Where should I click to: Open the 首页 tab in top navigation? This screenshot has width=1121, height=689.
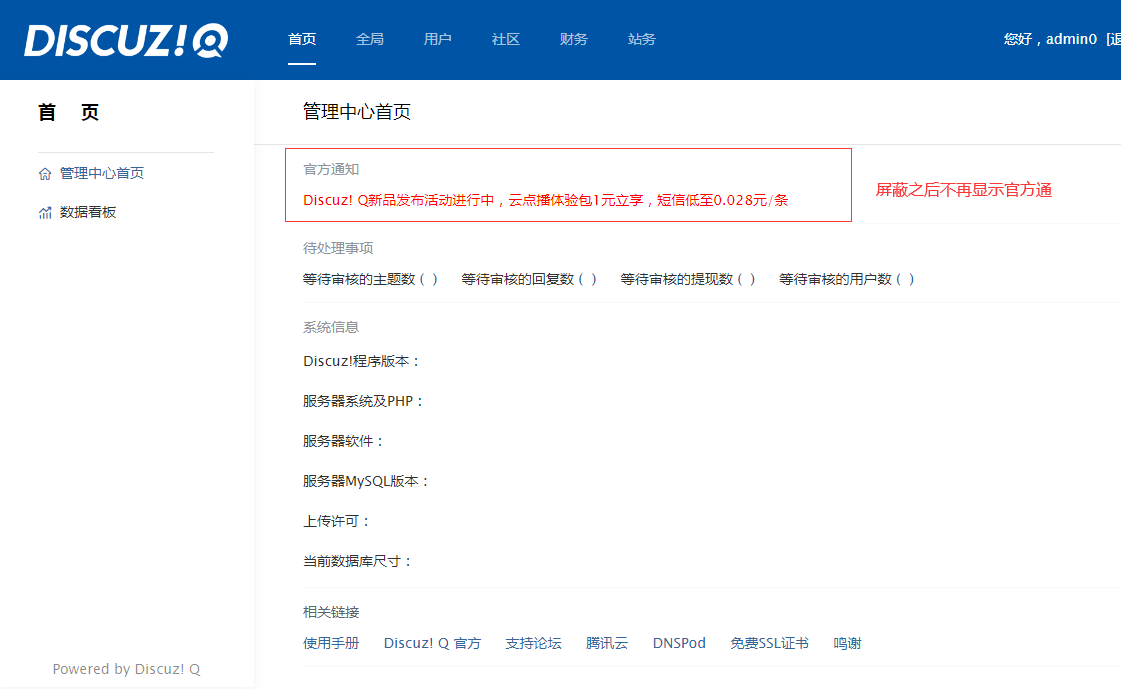click(302, 39)
